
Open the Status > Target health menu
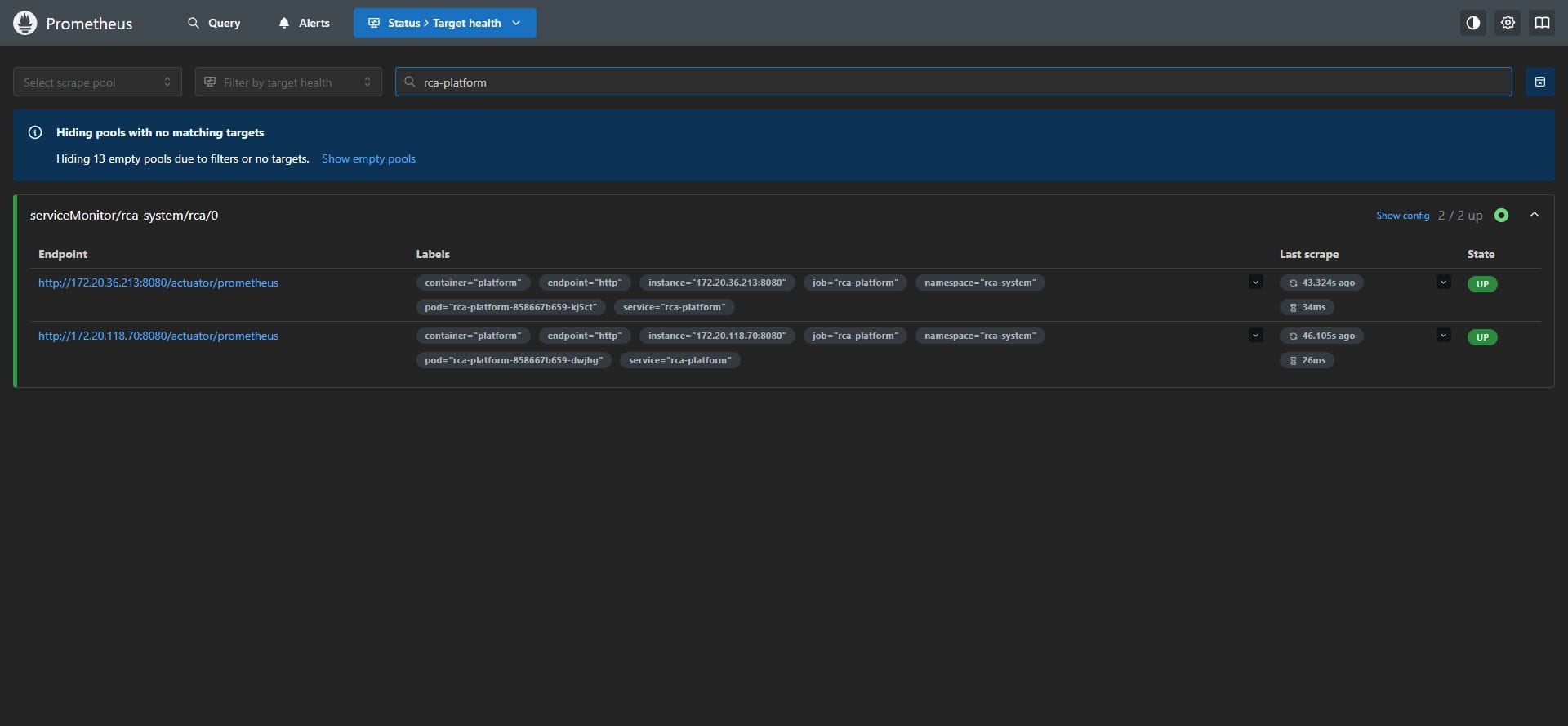445,23
